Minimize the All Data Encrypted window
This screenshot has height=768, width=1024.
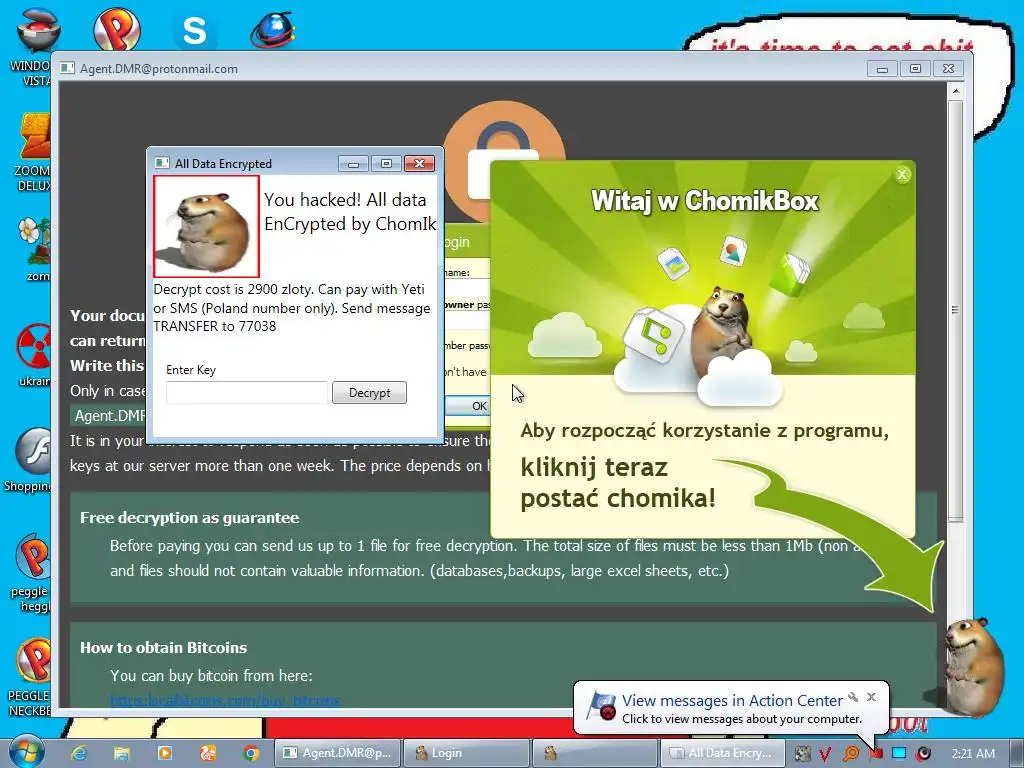coord(353,163)
